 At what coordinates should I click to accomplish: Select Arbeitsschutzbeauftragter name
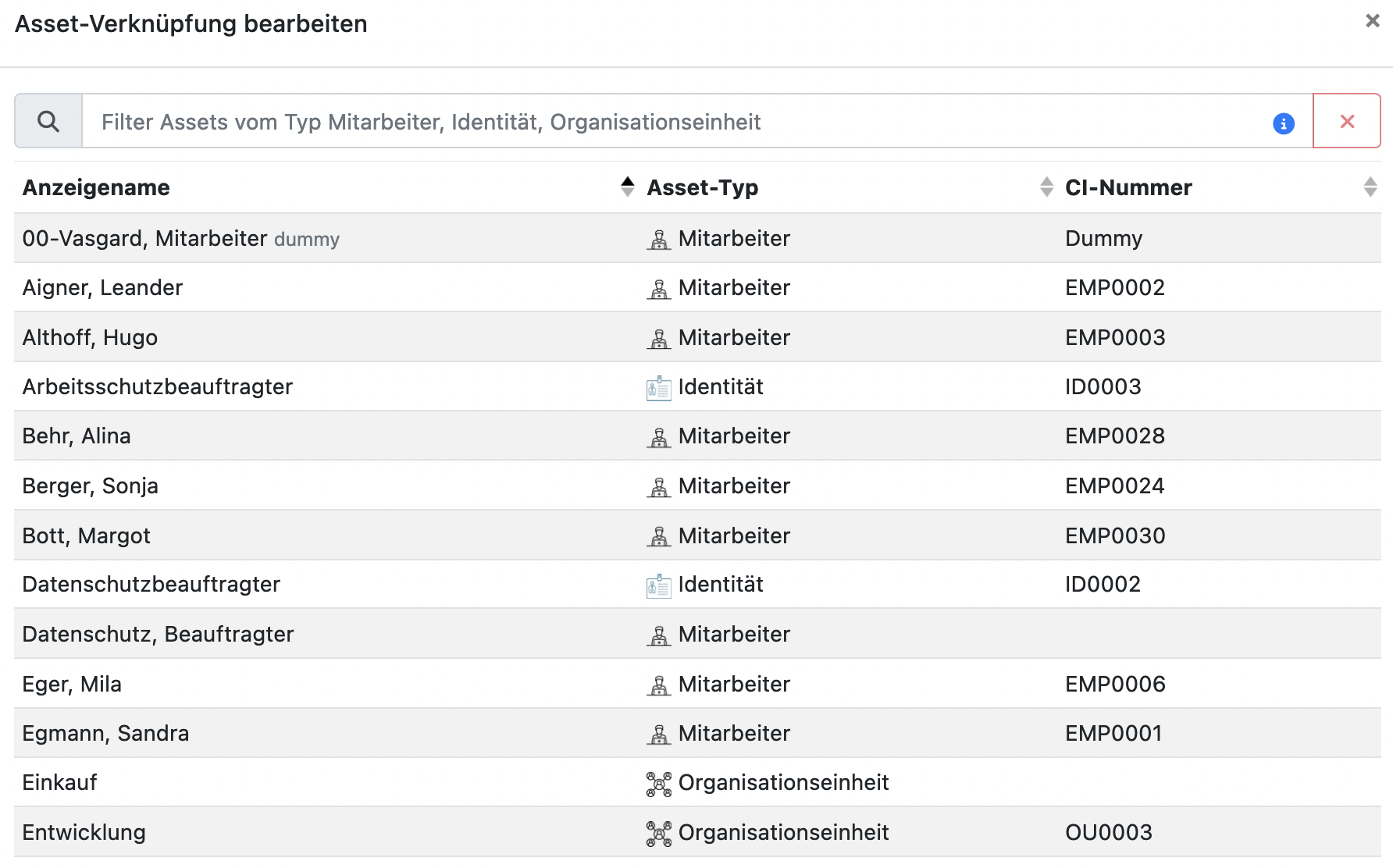tap(158, 386)
